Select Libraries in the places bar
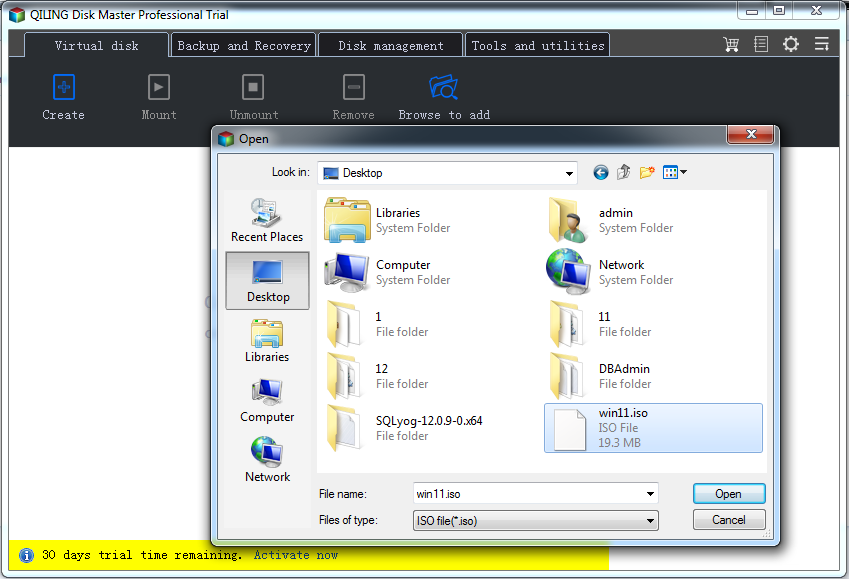The height and width of the screenshot is (579, 849). coord(267,341)
